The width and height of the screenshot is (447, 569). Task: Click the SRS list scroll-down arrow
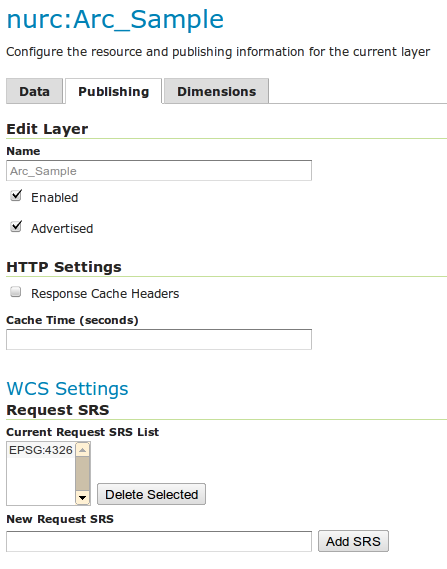tap(83, 498)
